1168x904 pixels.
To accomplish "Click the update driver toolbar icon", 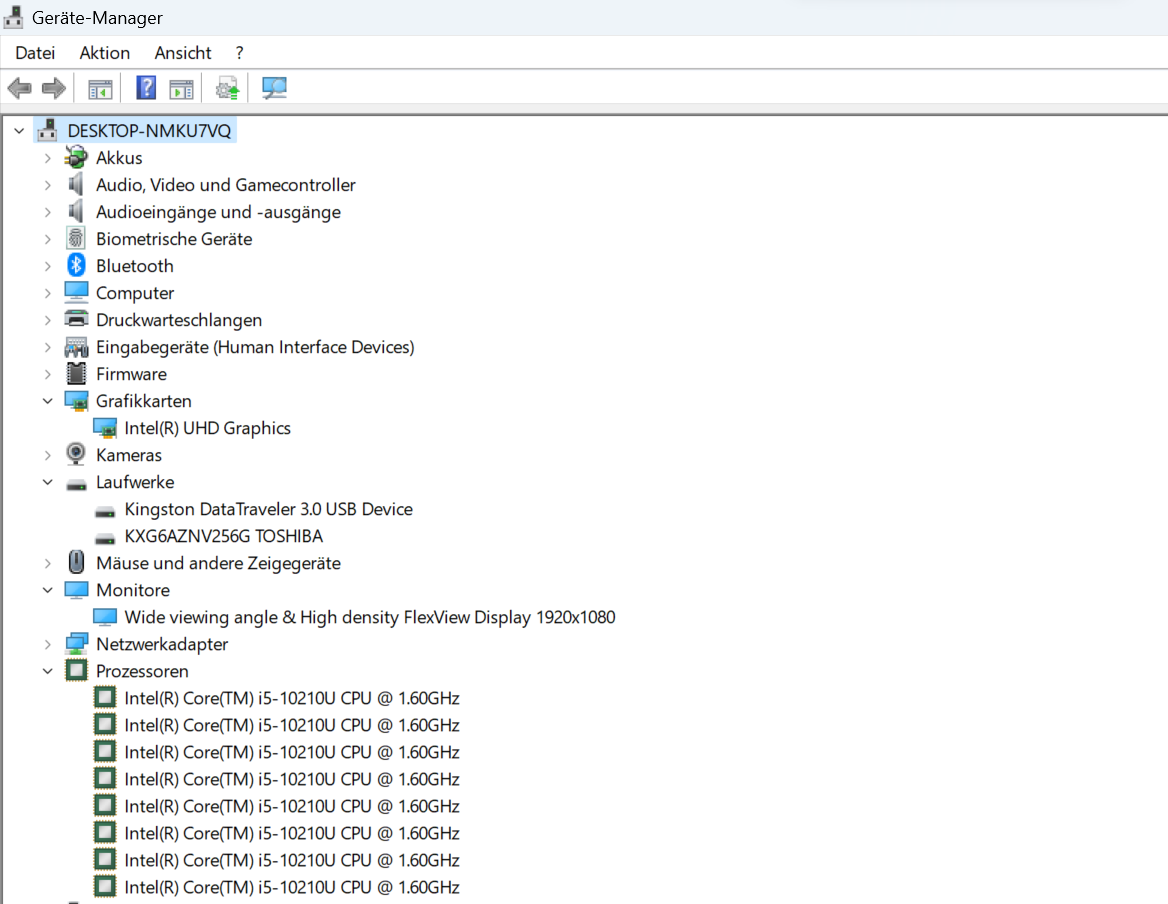I will pos(228,89).
